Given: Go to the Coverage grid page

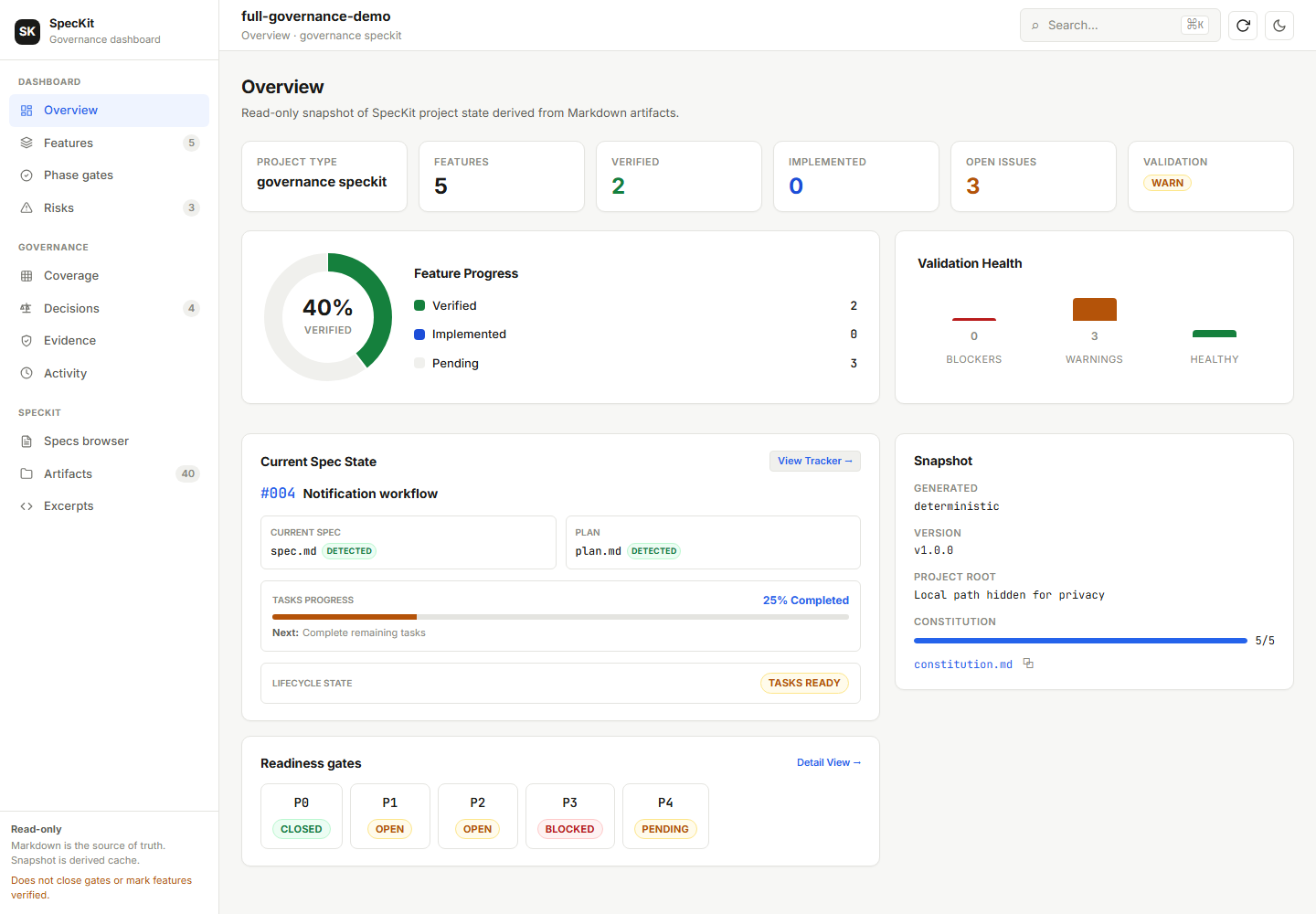Looking at the screenshot, I should coord(109,276).
